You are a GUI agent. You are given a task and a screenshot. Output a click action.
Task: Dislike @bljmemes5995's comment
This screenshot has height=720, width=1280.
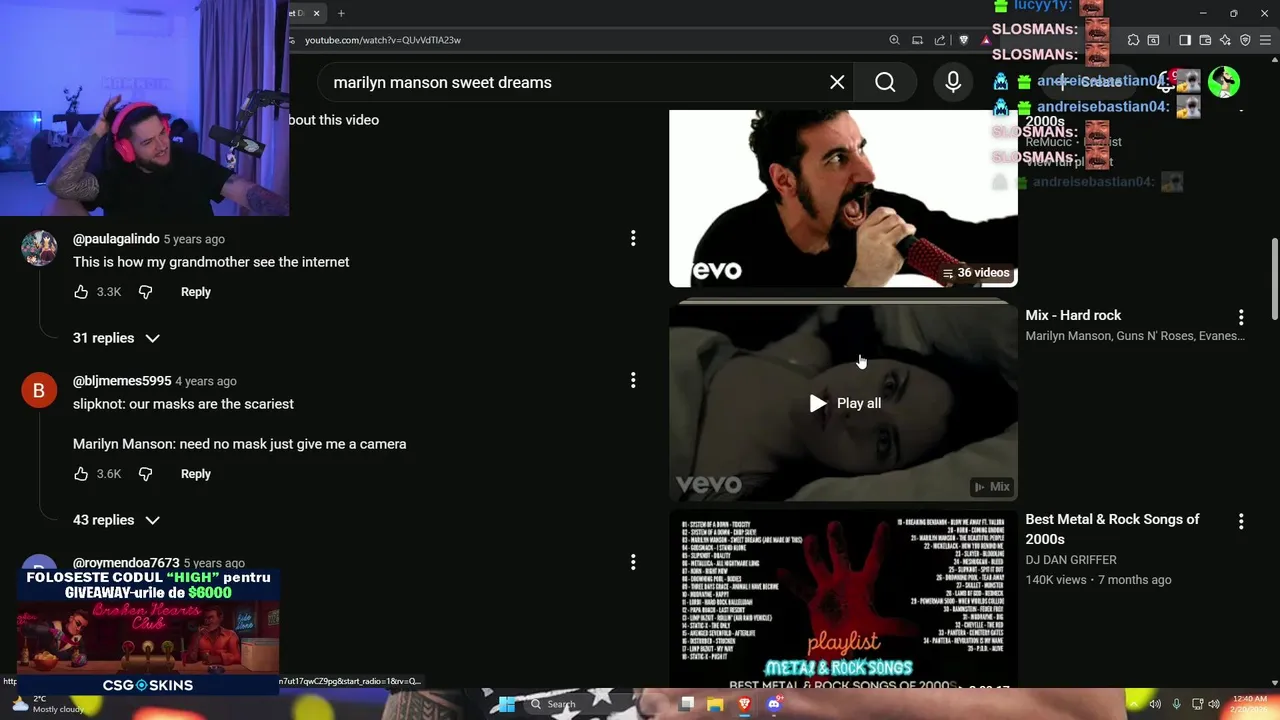click(x=146, y=474)
